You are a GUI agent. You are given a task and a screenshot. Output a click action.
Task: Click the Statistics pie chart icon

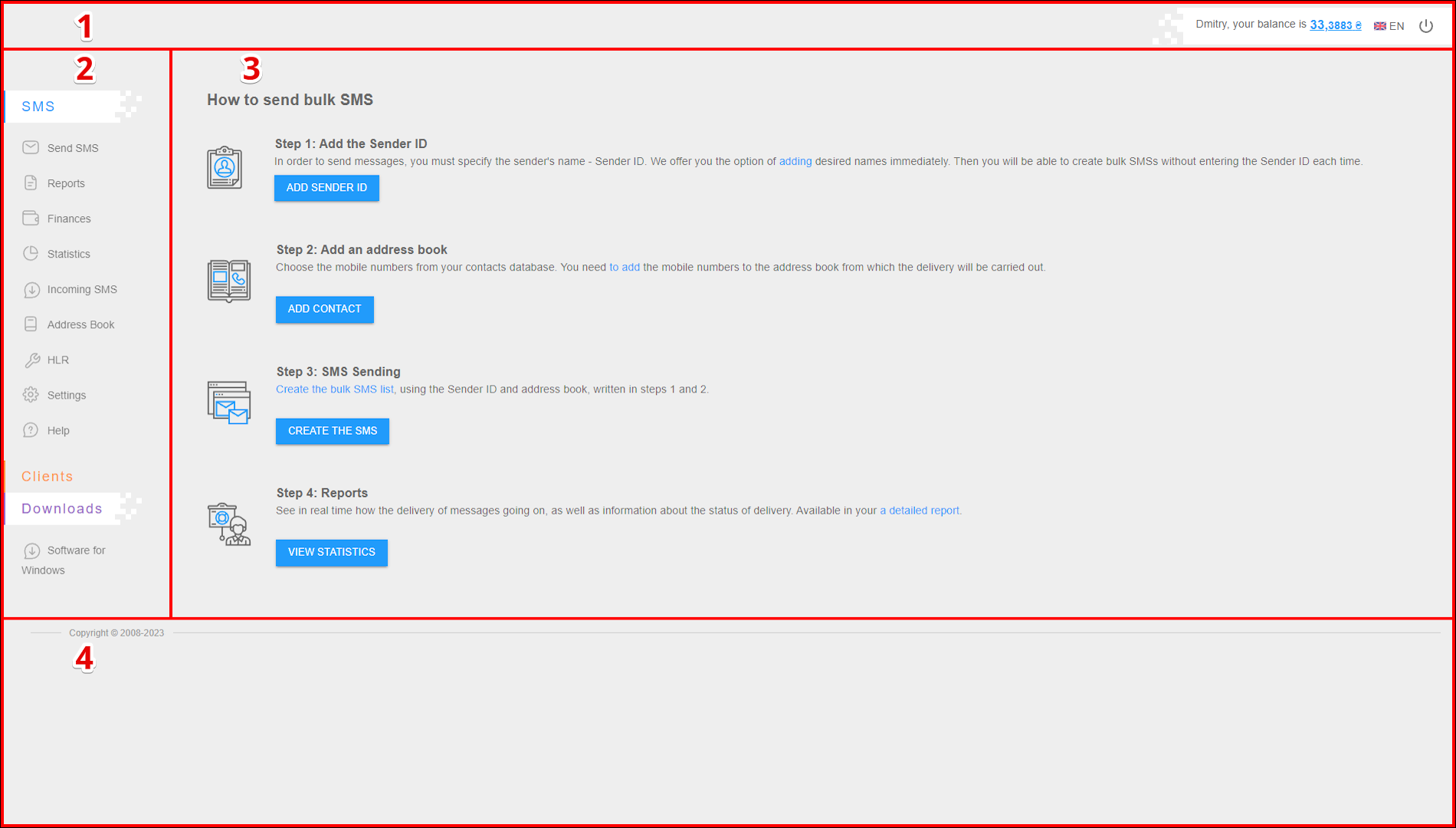31,253
